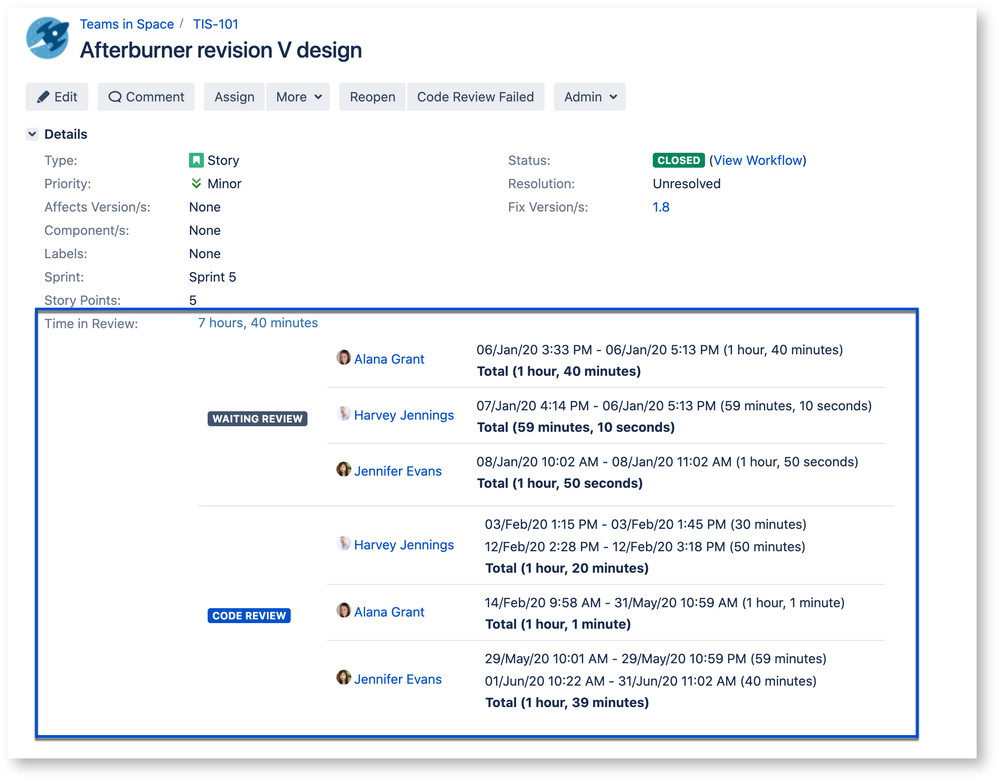
Task: Click the 03/Feb/20 1:15 PM time entry
Action: 645,524
